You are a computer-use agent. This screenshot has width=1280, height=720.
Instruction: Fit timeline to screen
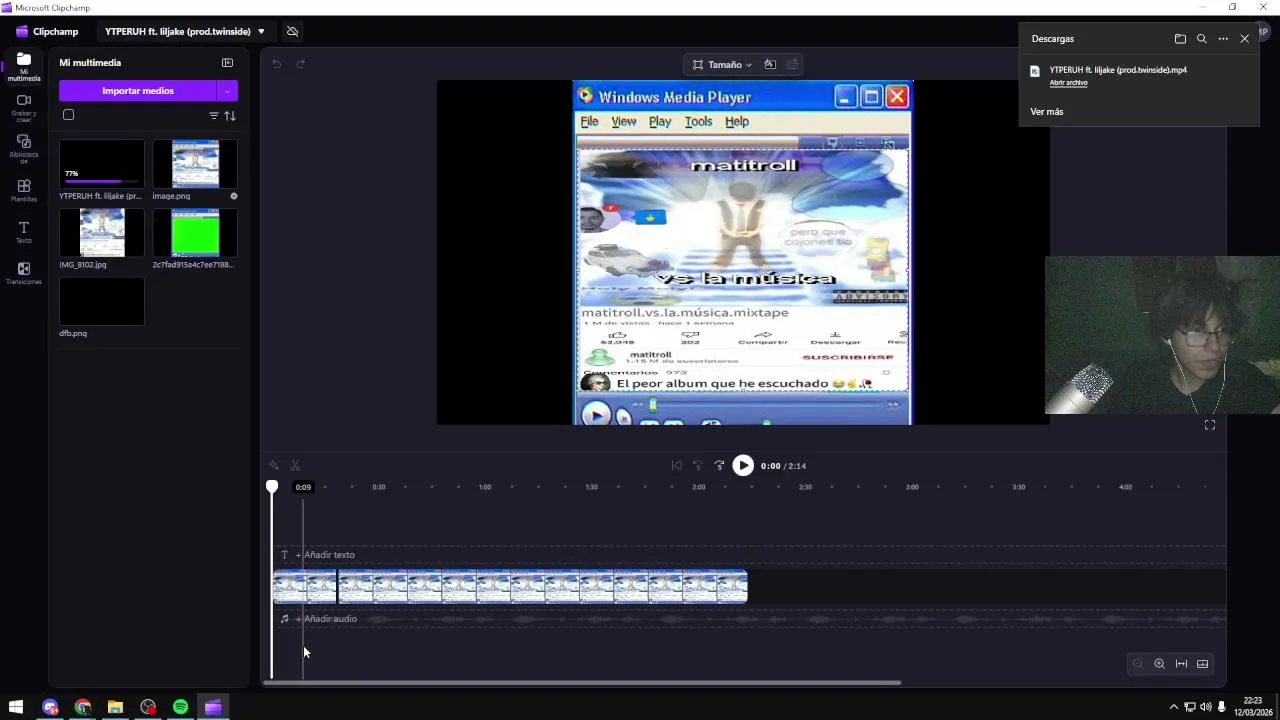1181,664
